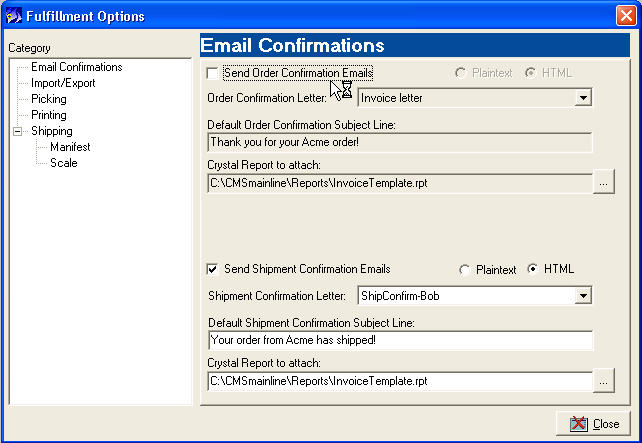642x443 pixels.
Task: Click the Close button at bottom
Action: pyautogui.click(x=593, y=424)
